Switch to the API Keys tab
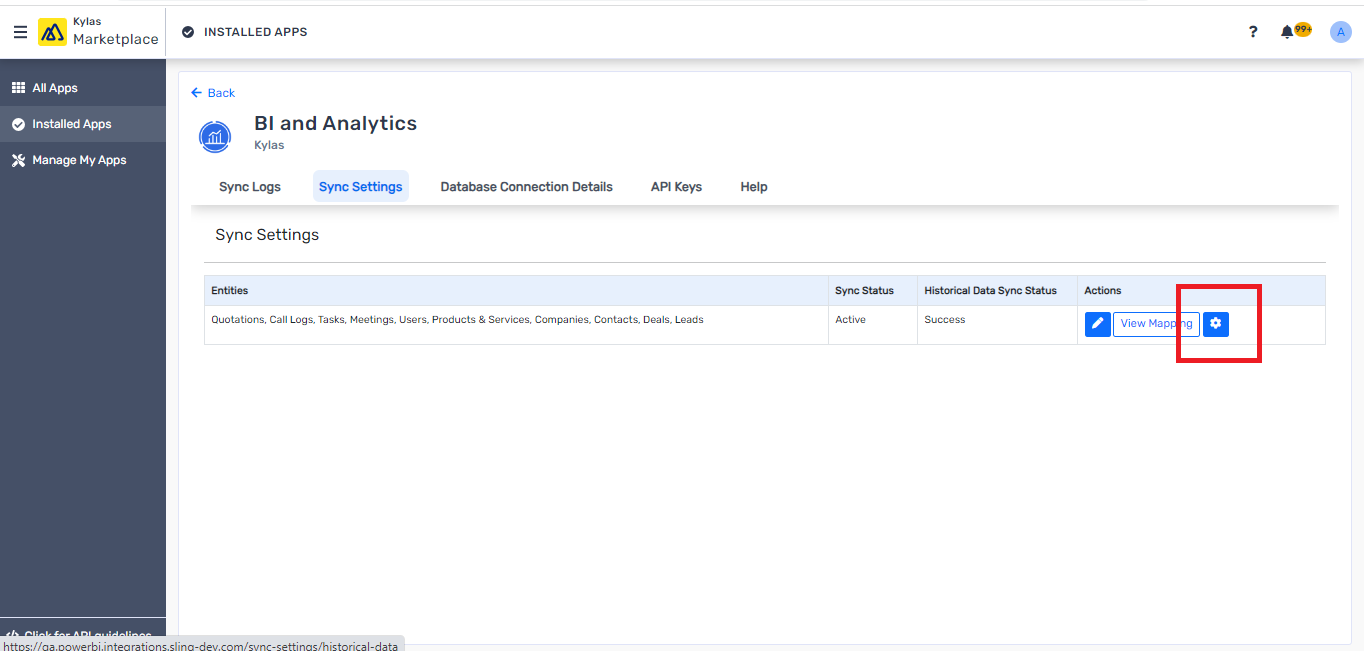This screenshot has height=651, width=1364. (676, 187)
